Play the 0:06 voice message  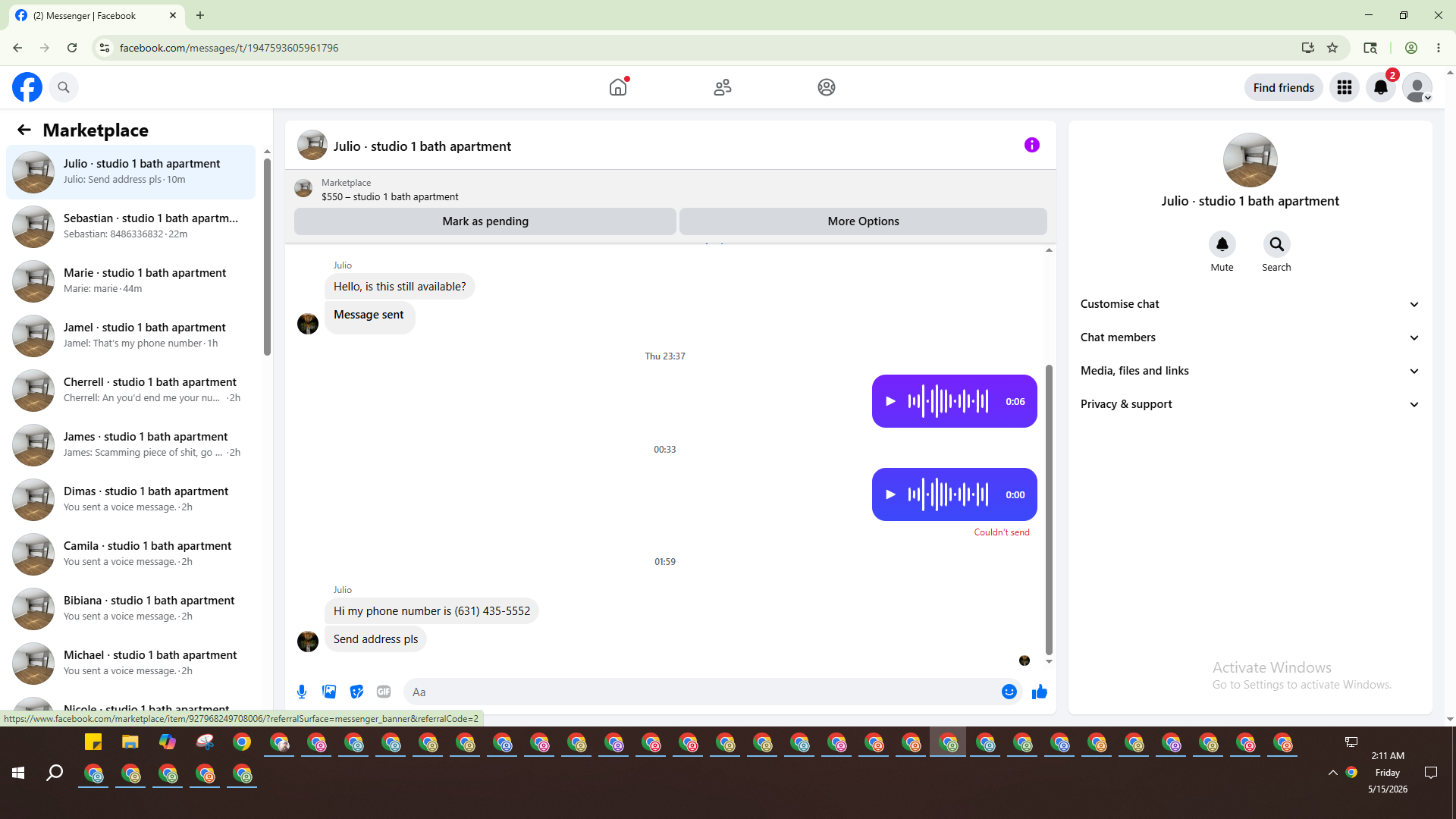(x=890, y=401)
